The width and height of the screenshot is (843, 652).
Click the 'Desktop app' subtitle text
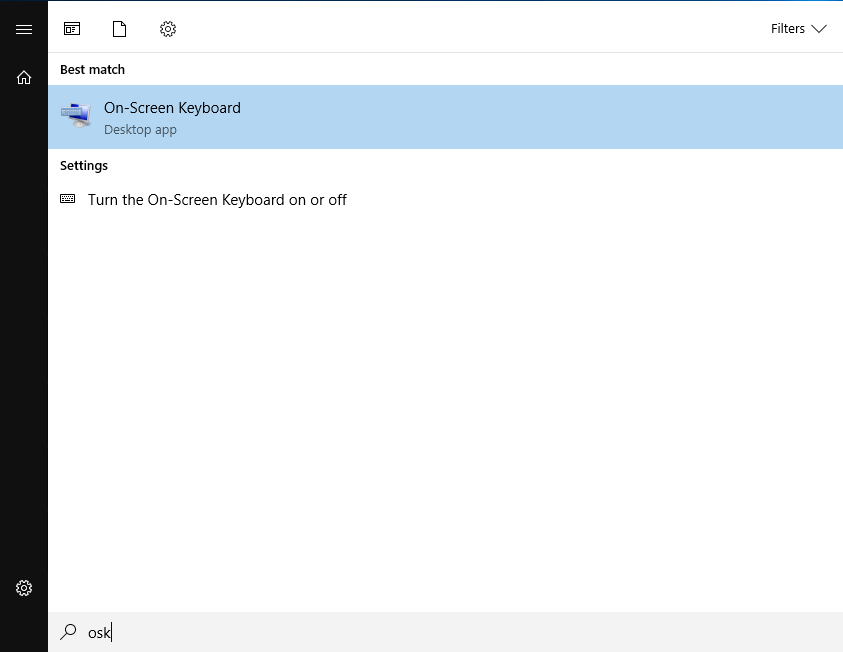[x=140, y=130]
